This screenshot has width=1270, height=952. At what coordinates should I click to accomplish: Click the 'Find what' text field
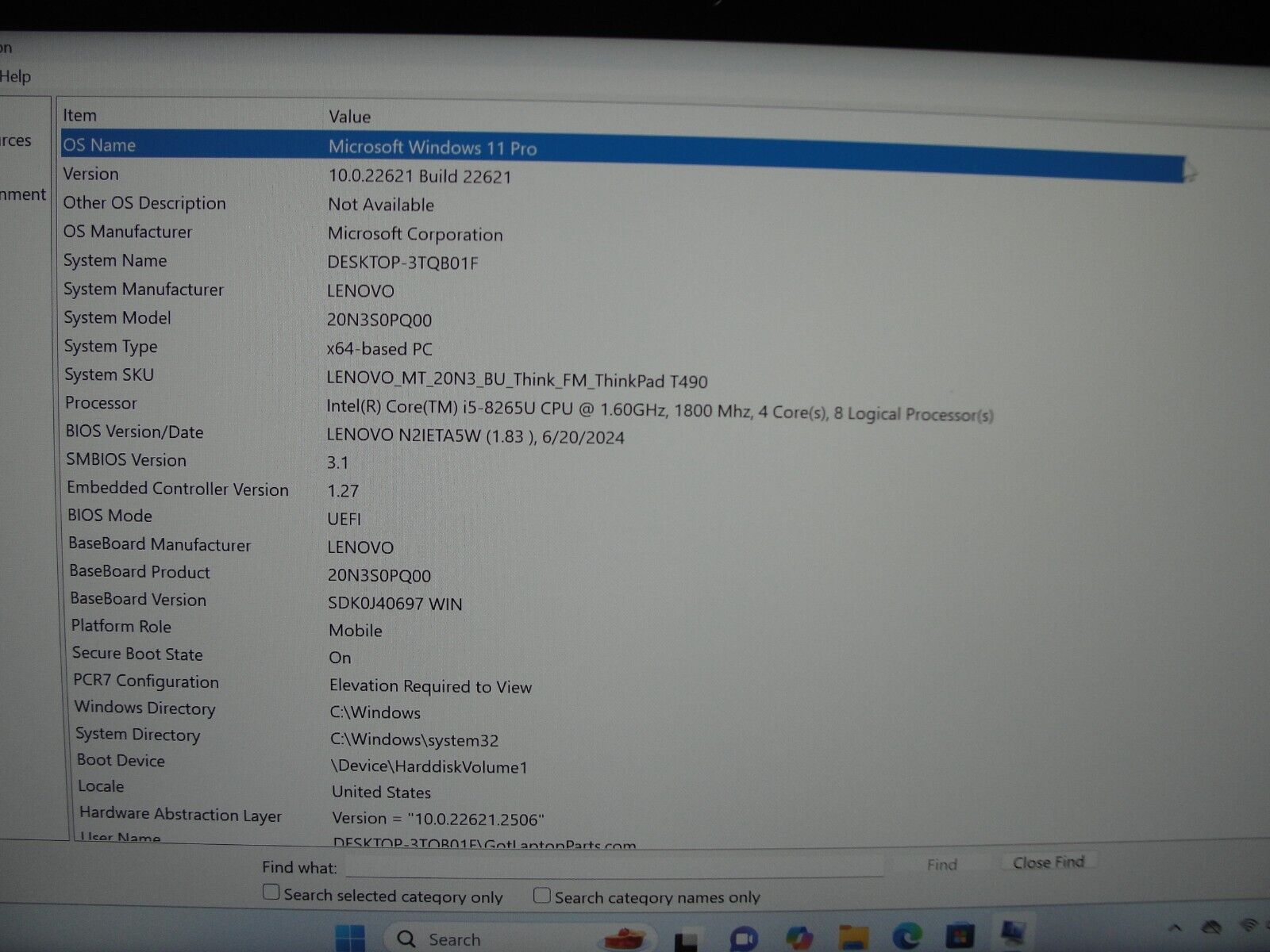coord(614,866)
